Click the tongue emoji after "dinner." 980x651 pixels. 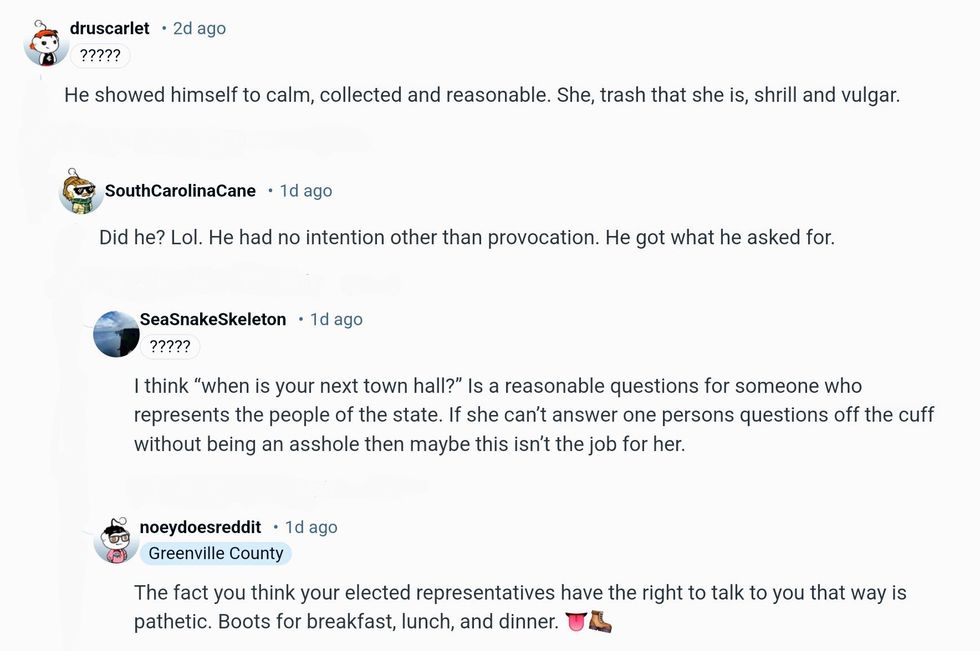click(577, 621)
